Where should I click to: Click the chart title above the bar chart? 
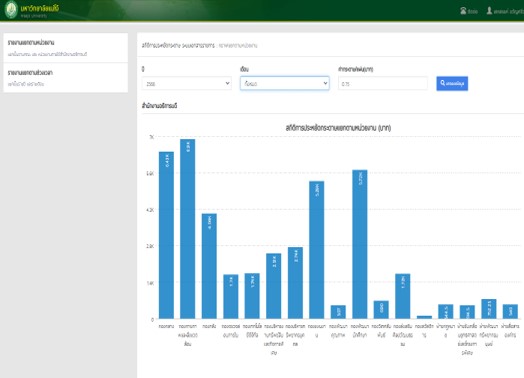(338, 128)
